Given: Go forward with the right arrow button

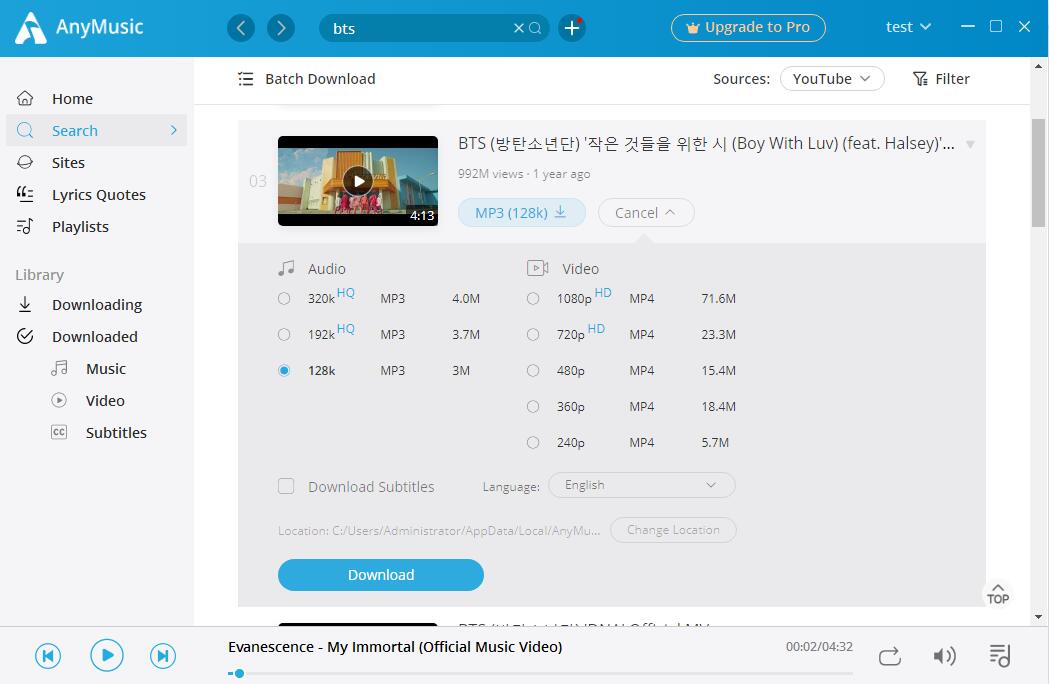Looking at the screenshot, I should [281, 28].
